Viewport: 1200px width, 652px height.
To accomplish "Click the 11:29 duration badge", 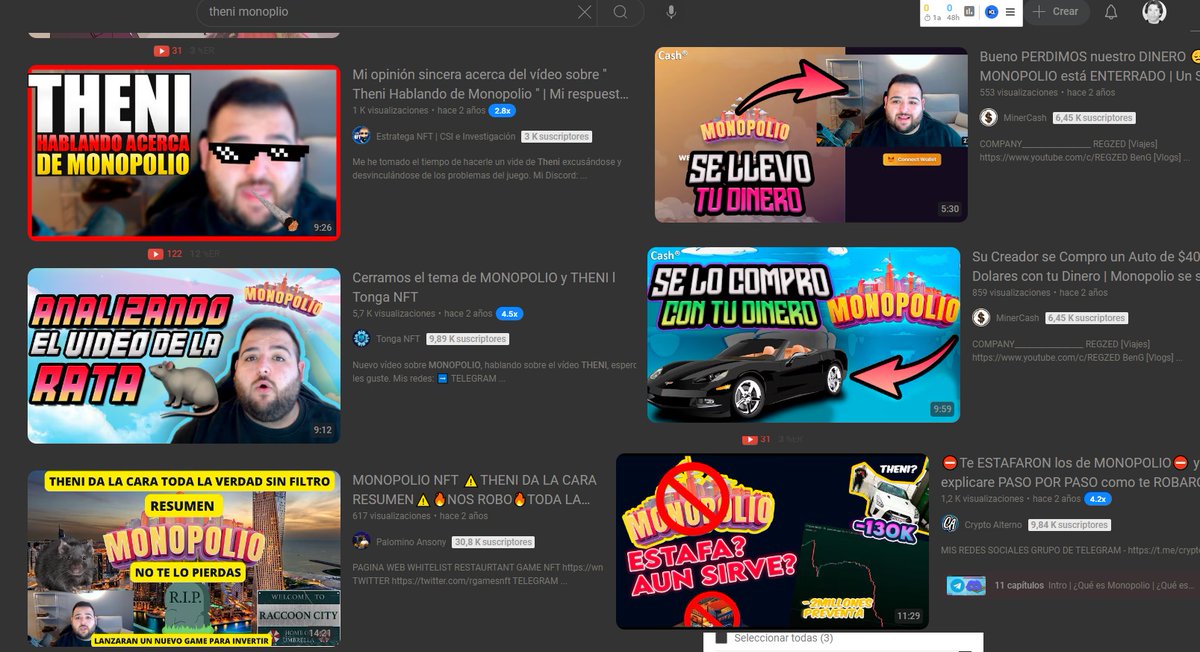I will (908, 616).
